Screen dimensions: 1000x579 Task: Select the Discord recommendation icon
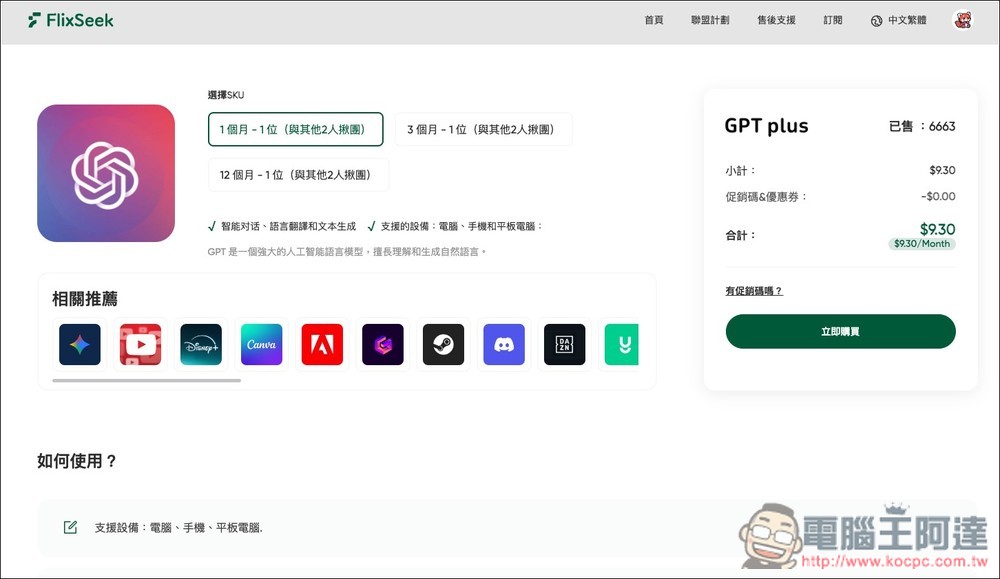click(x=503, y=344)
